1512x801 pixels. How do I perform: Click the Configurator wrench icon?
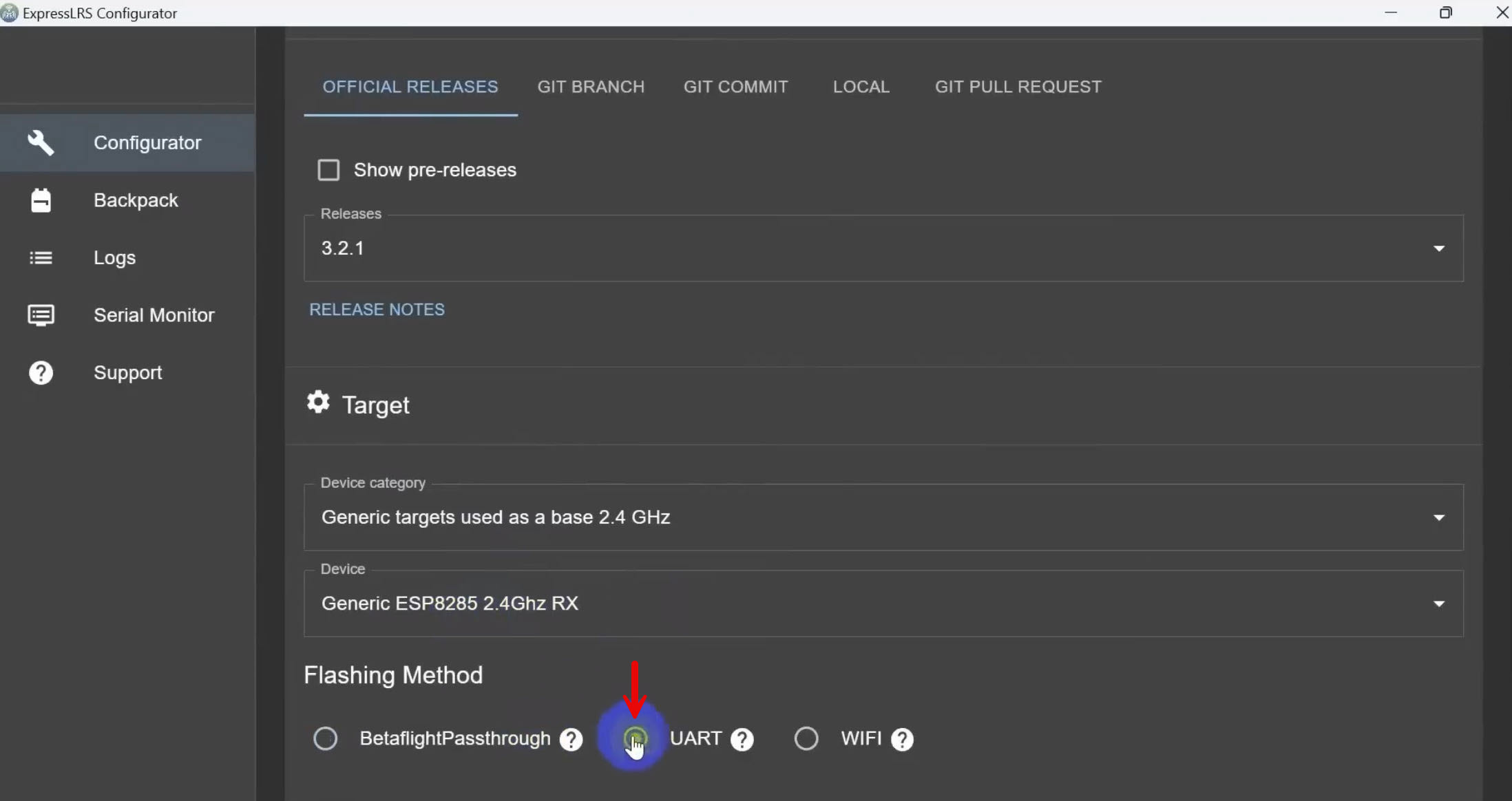pyautogui.click(x=41, y=142)
